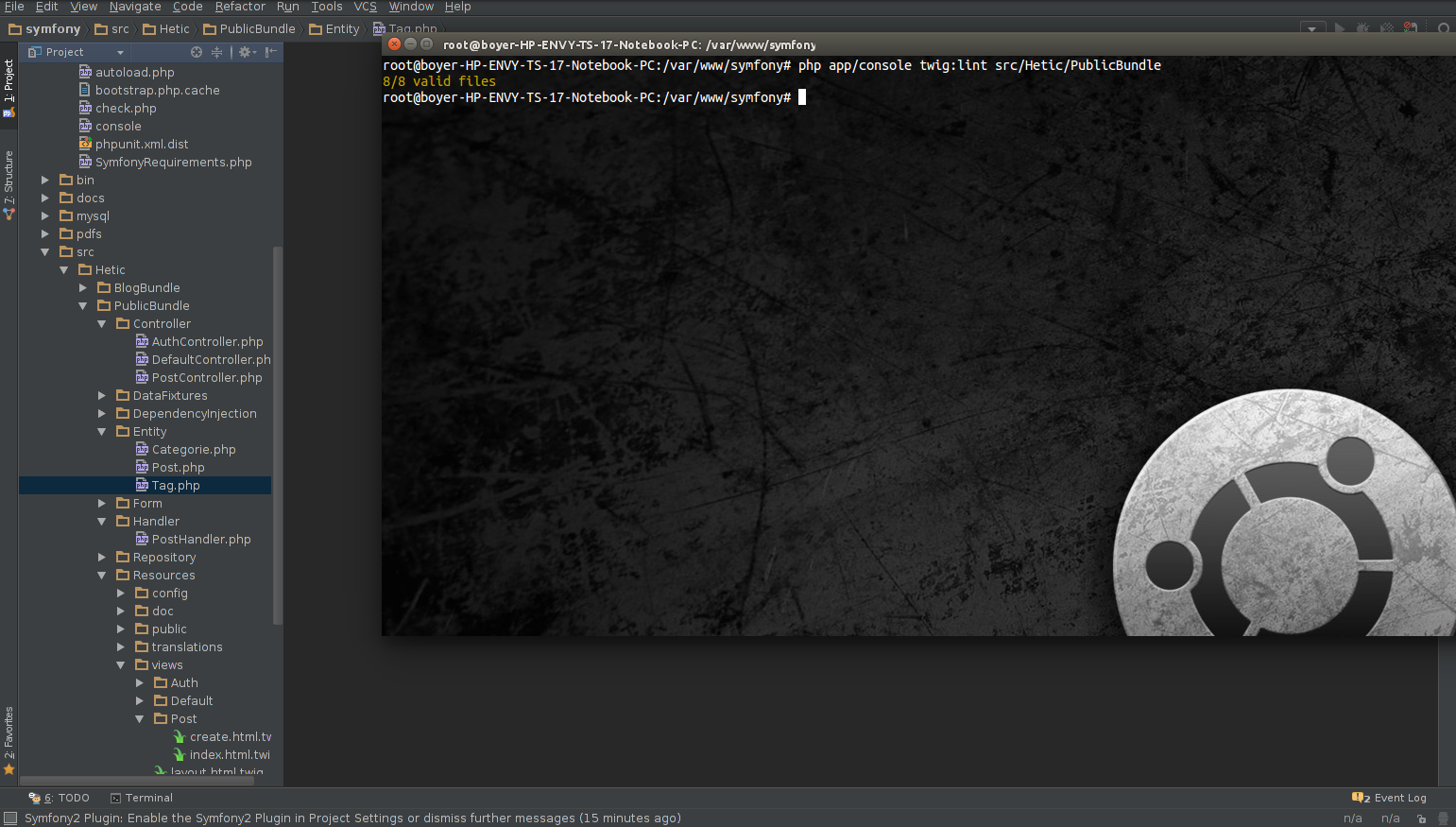1456x827 pixels.
Task: Select Tag.php in project tree
Action: [x=167, y=485]
